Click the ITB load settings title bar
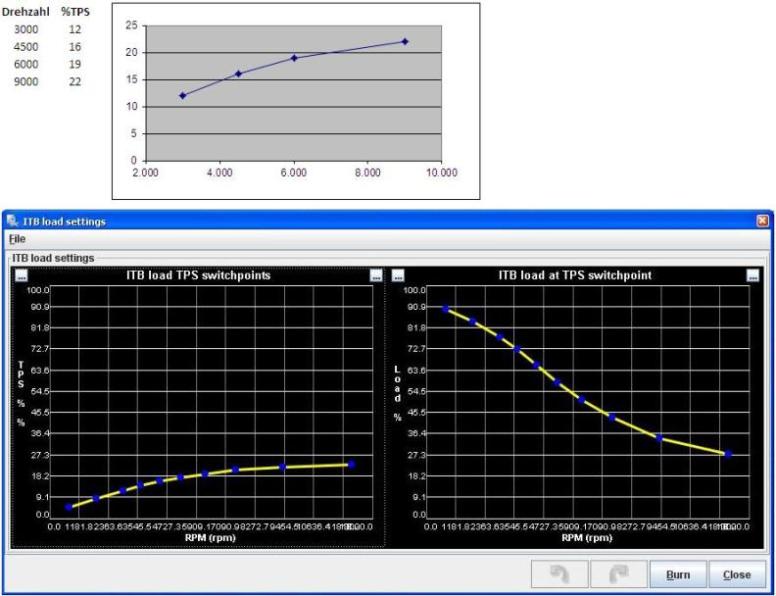Screen dimensions: 776x596 pos(380,221)
